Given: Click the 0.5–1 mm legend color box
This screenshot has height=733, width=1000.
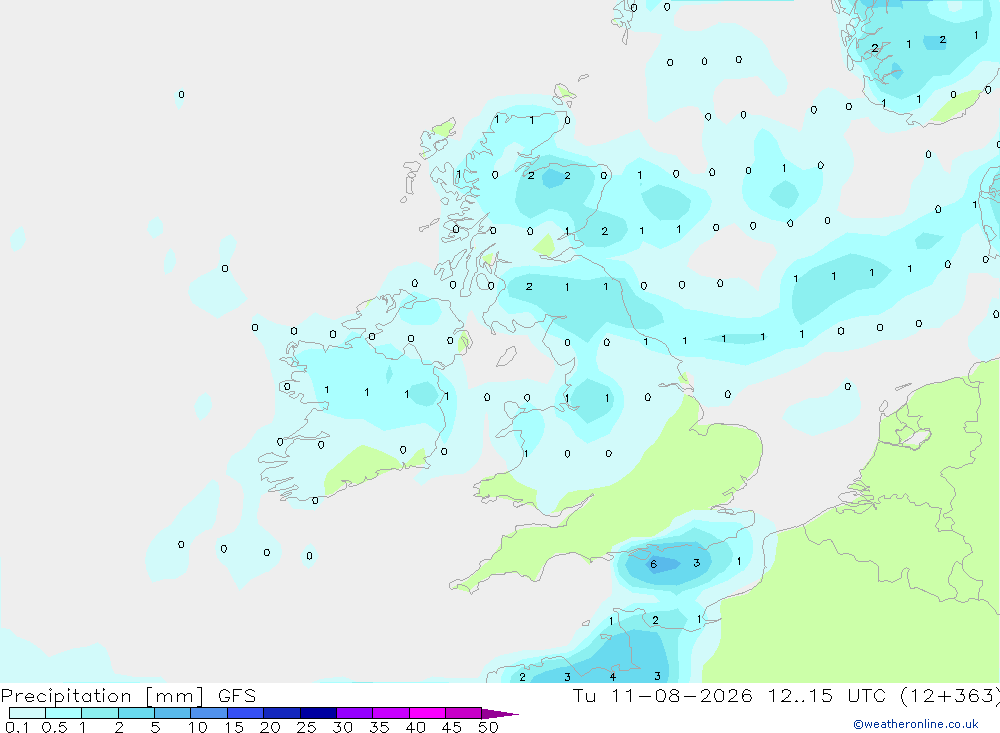Looking at the screenshot, I should tap(64, 713).
